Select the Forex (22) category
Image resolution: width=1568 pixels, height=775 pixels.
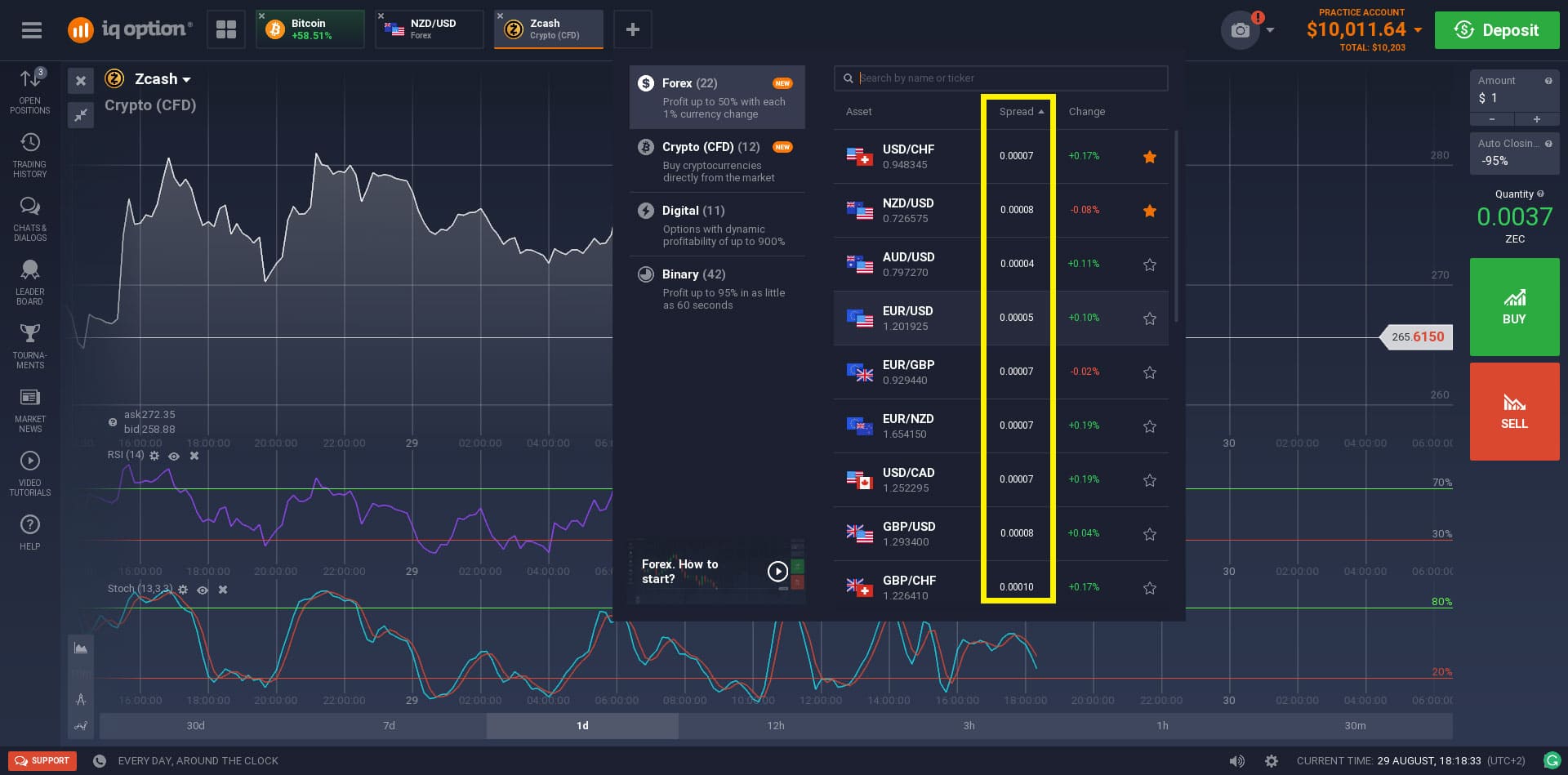point(717,97)
